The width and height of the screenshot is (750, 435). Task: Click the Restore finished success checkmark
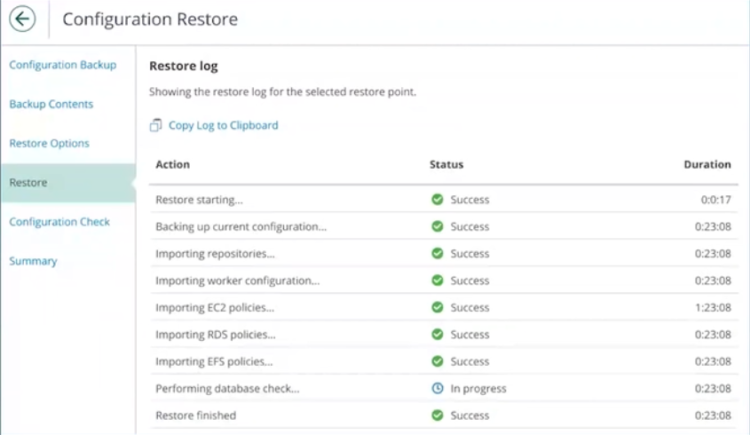click(437, 415)
